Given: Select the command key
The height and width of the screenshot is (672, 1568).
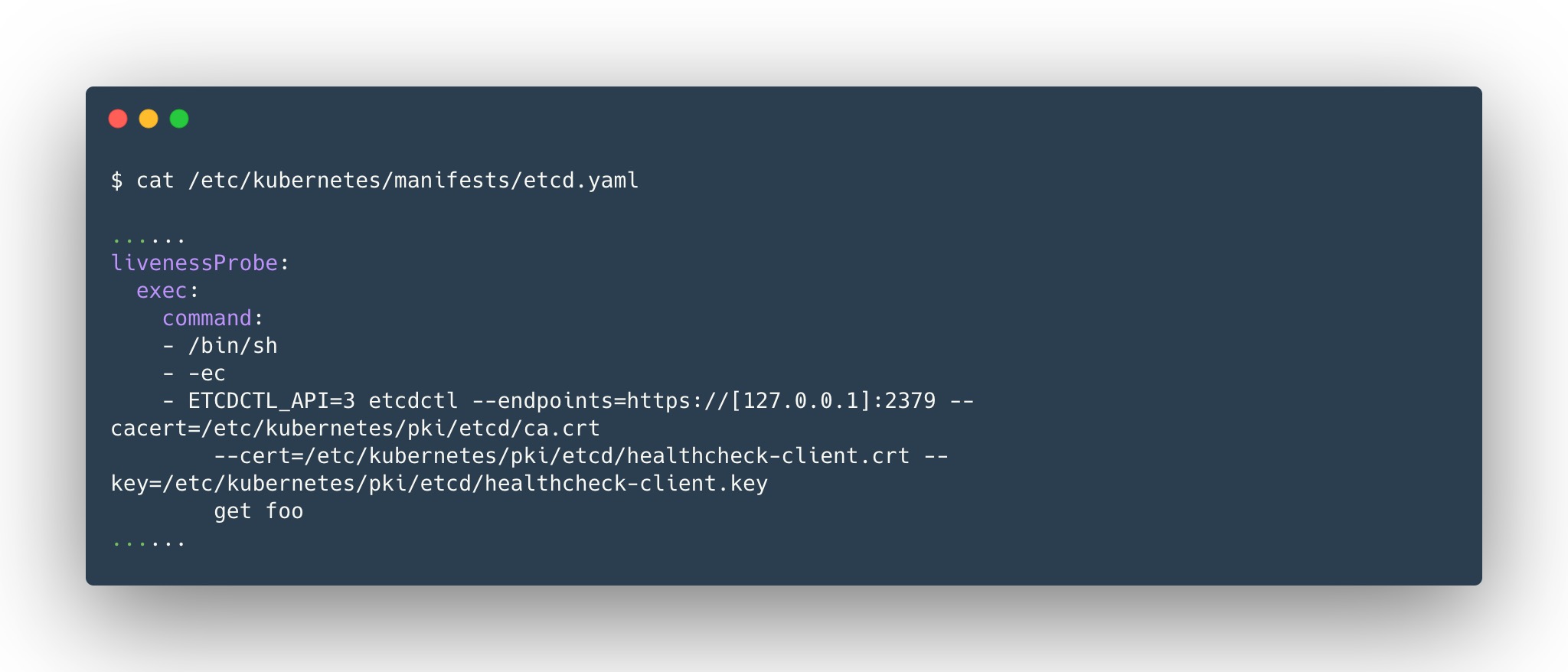Looking at the screenshot, I should coord(207,318).
